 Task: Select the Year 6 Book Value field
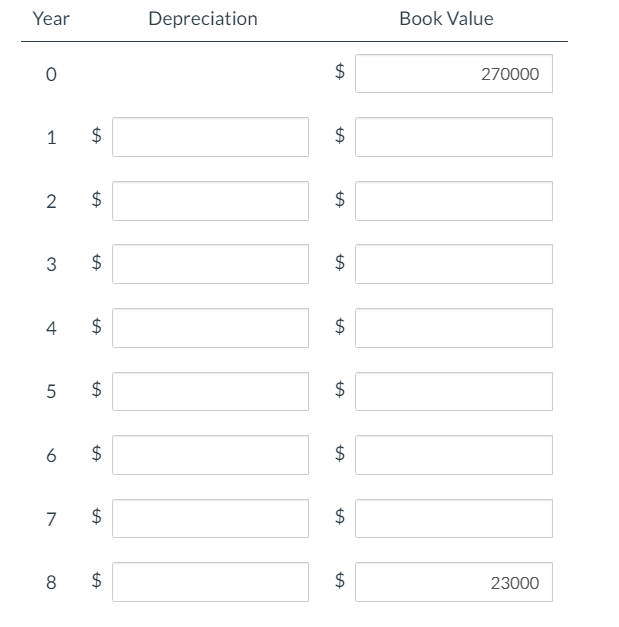point(453,455)
